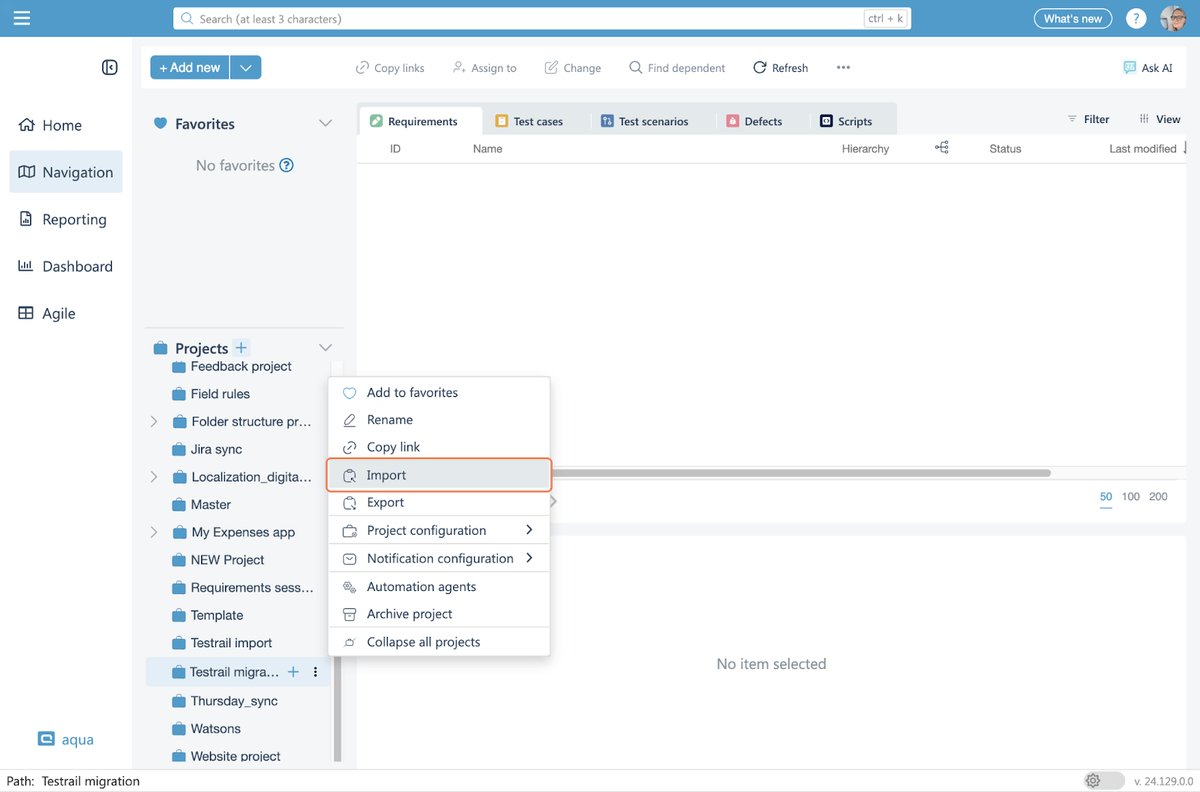Set page size to 100 items
The width and height of the screenshot is (1200, 792).
(x=1131, y=496)
